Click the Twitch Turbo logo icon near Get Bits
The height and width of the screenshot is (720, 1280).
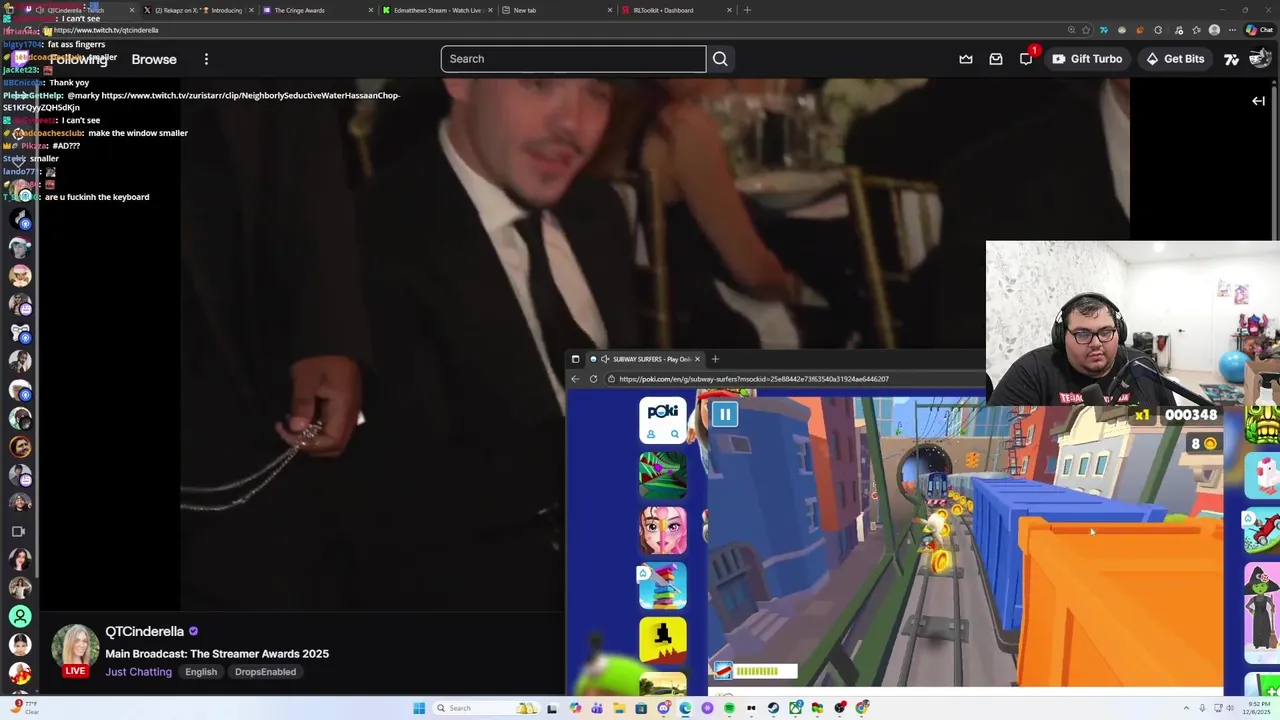1231,59
